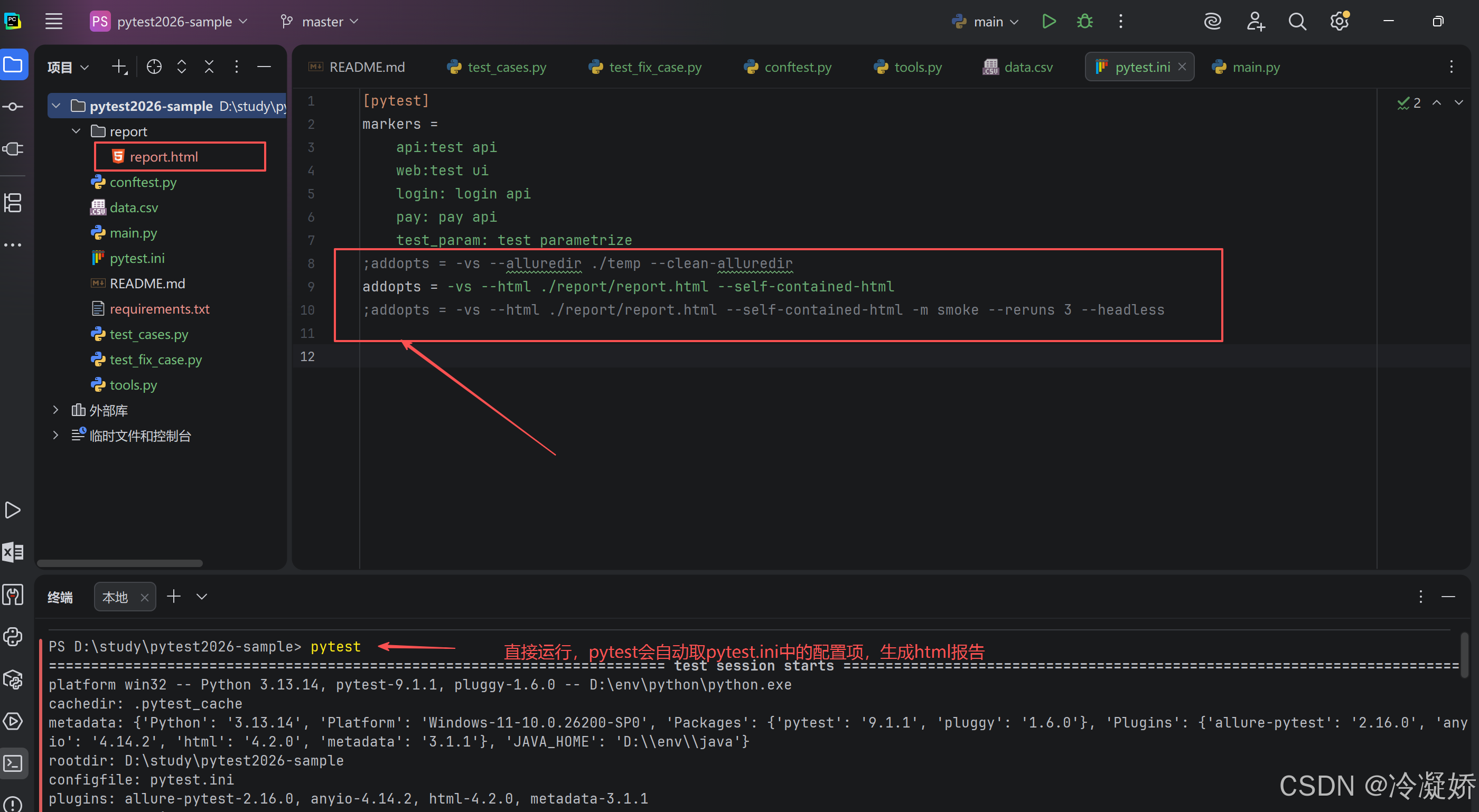Viewport: 1479px width, 812px height.
Task: Open Search Everywhere magnifier
Action: [1297, 22]
